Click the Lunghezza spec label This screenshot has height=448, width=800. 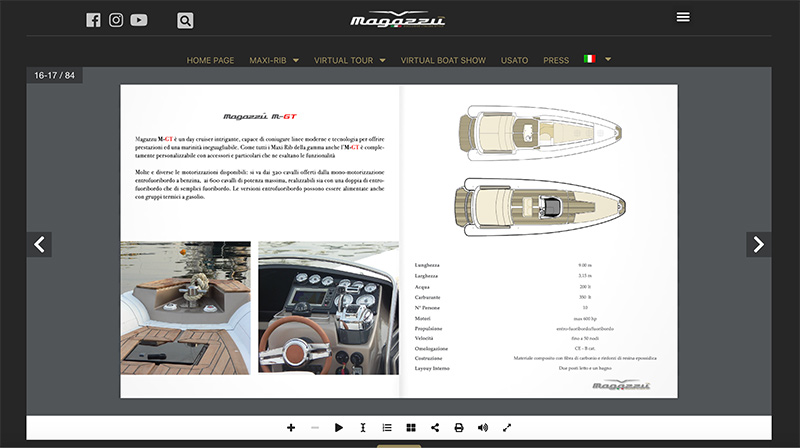pos(427,265)
